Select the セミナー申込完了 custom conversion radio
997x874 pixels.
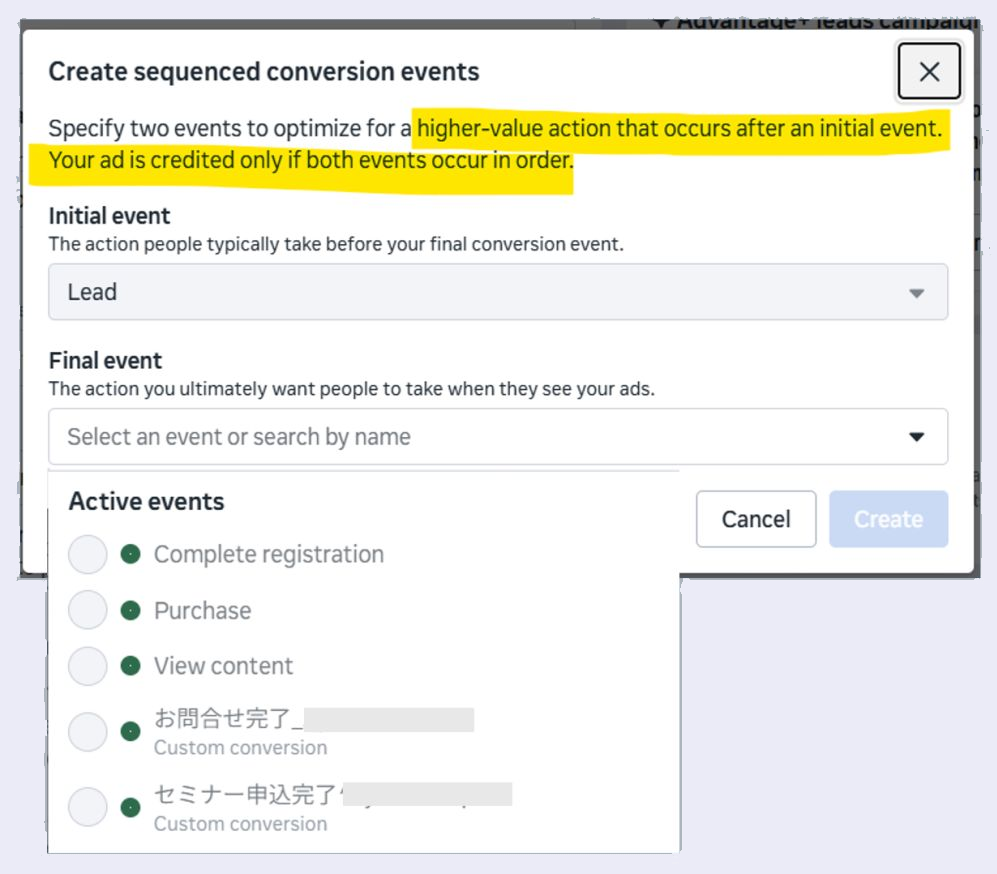tap(88, 807)
